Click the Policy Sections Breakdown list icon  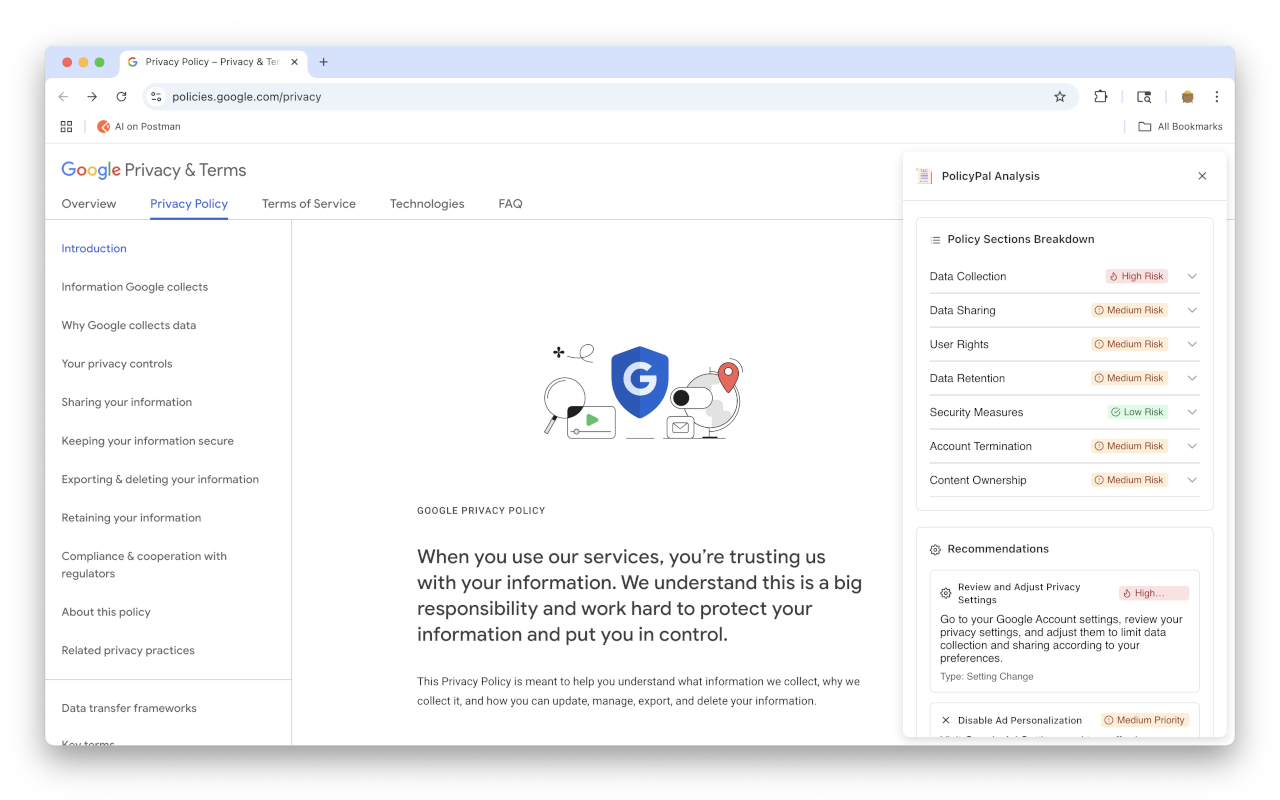[935, 240]
